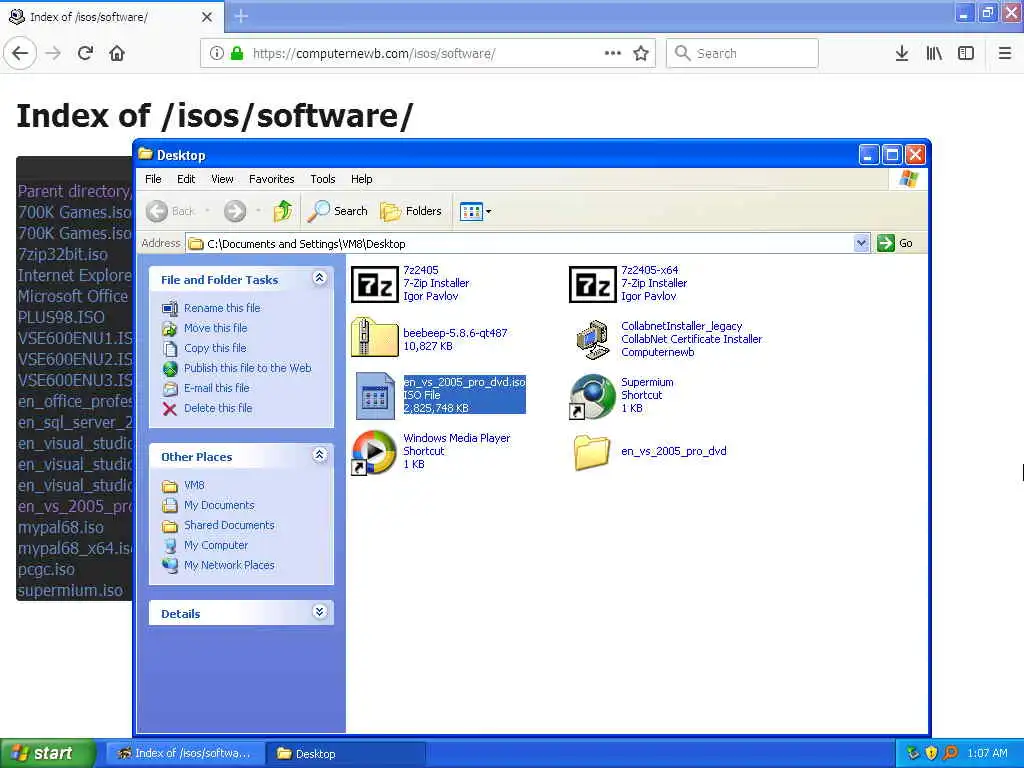Screen dimensions: 1024x768
Task: Select the Windows Media Player shortcut icon
Action: (374, 452)
